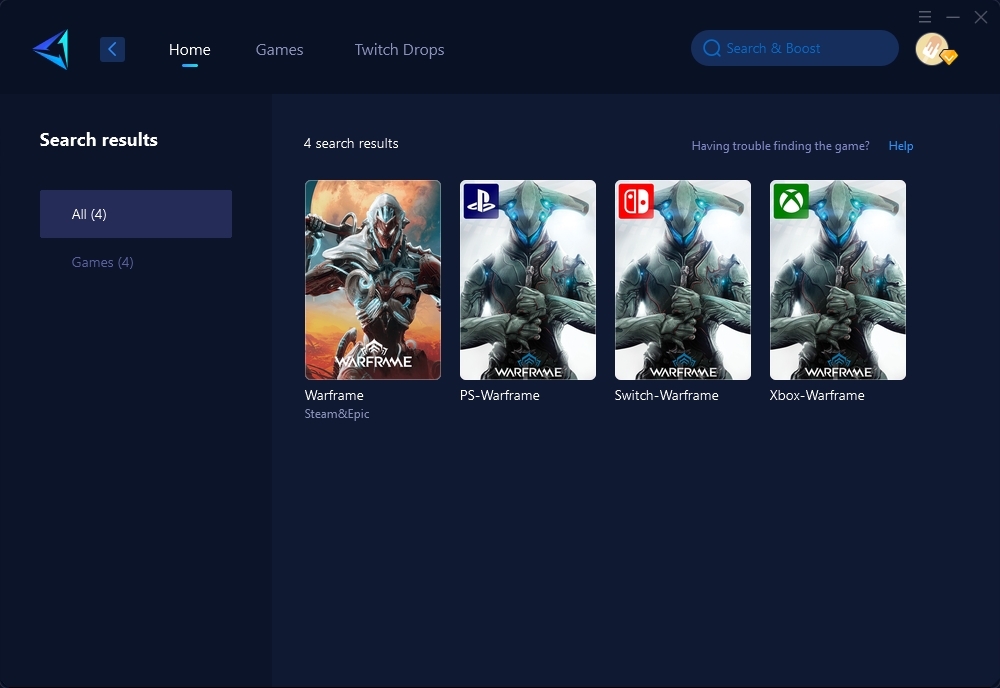This screenshot has height=688, width=1000.
Task: Select the All (4) filter
Action: coord(136,214)
